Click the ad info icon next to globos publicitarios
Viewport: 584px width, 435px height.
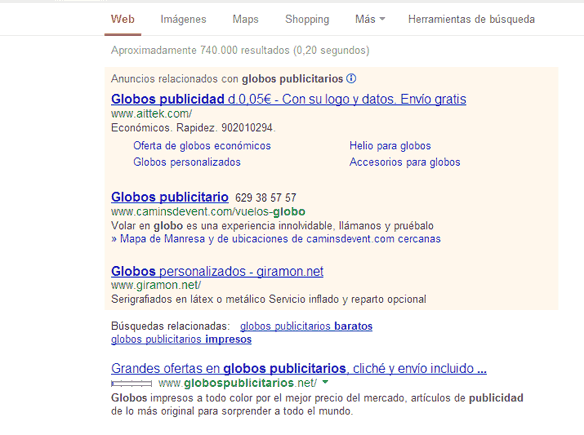351,79
